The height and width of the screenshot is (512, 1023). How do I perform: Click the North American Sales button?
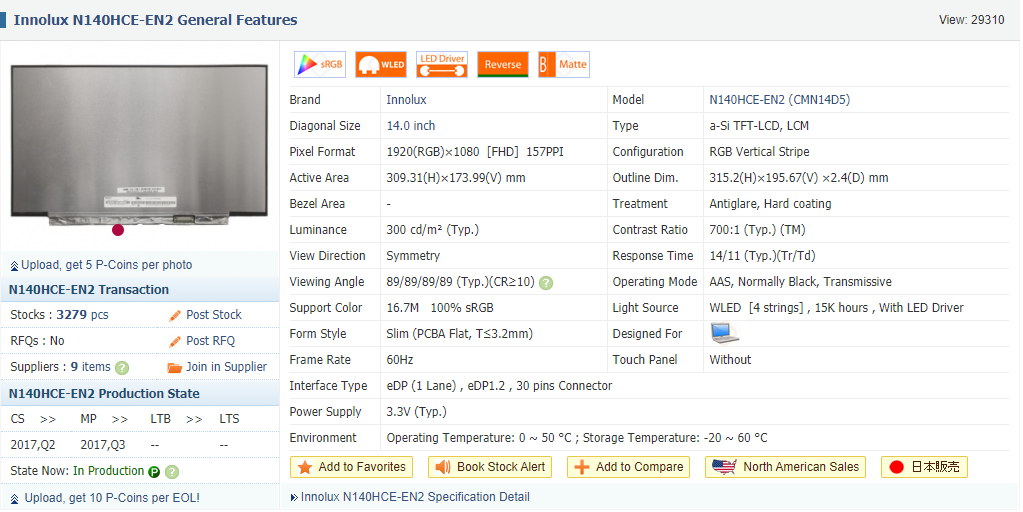coord(786,467)
